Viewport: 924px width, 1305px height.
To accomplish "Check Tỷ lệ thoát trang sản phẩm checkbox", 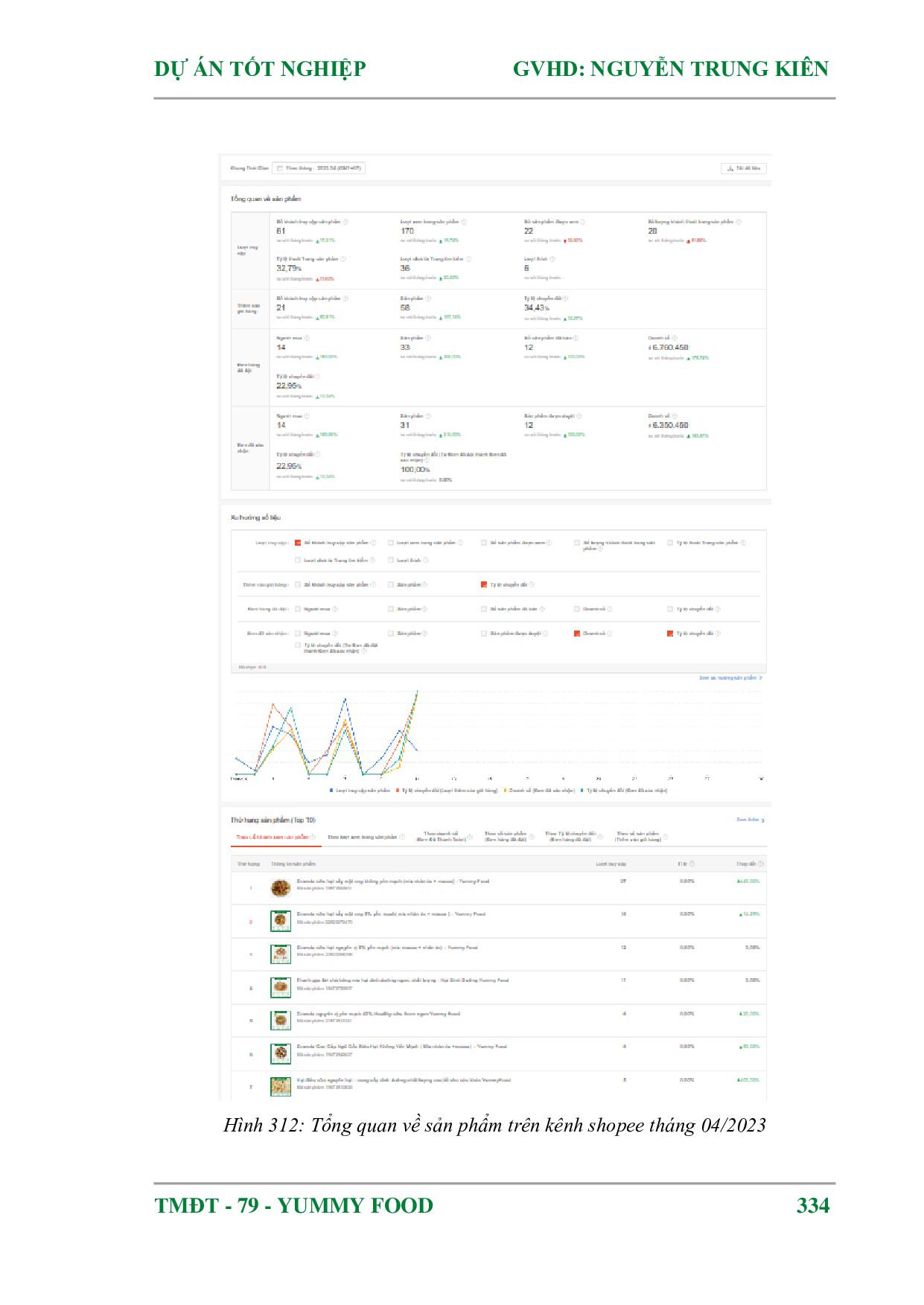I will click(670, 543).
